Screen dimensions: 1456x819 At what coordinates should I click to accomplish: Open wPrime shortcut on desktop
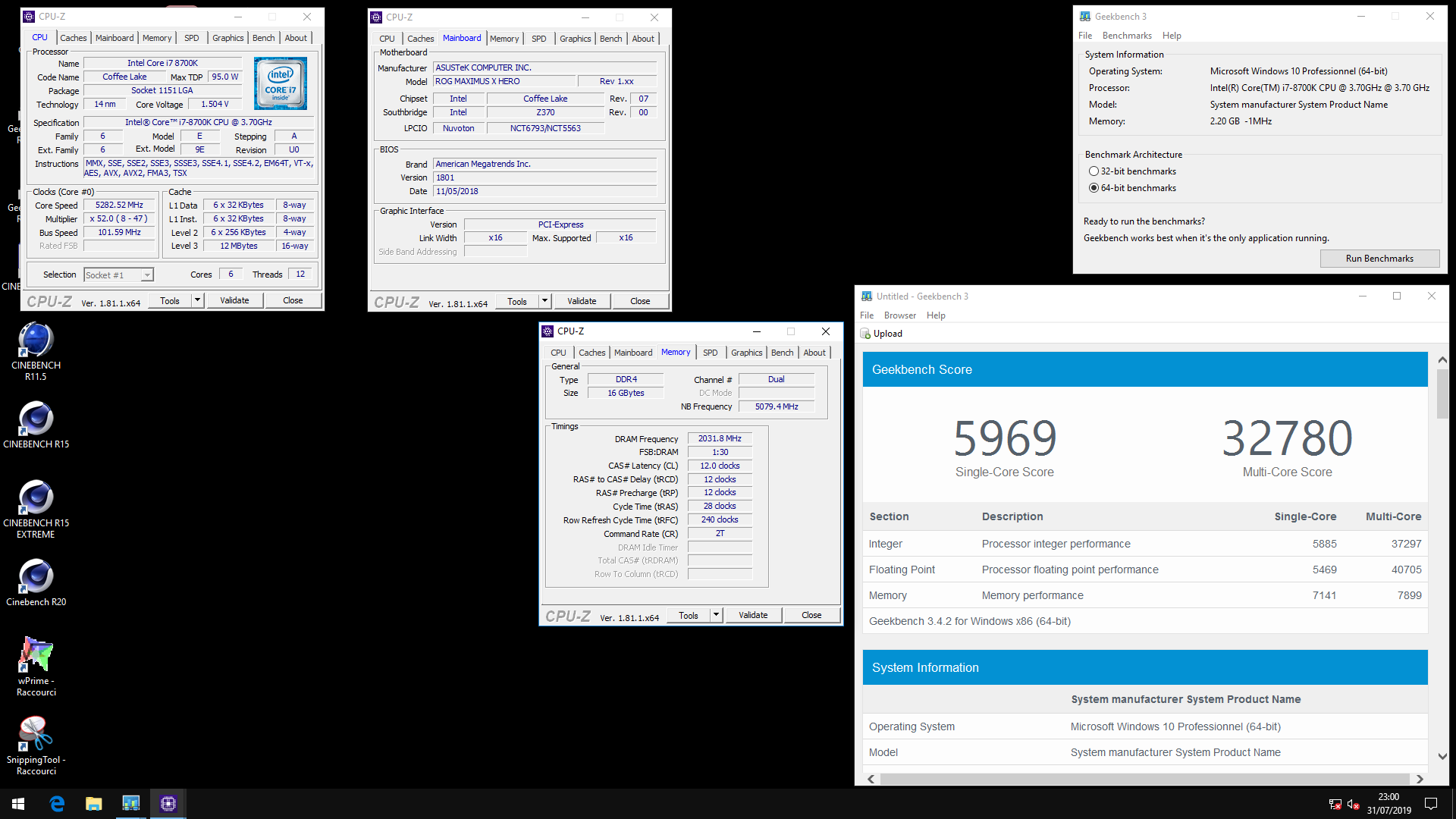pos(36,667)
